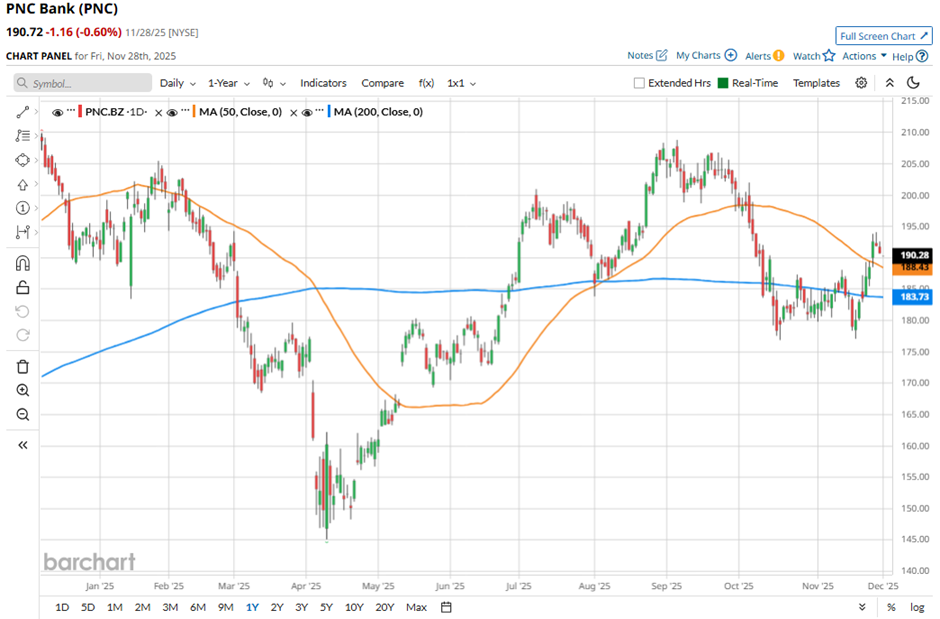Switch to dark mode moon icon
Image resolution: width=940 pixels, height=619 pixels.
point(913,83)
